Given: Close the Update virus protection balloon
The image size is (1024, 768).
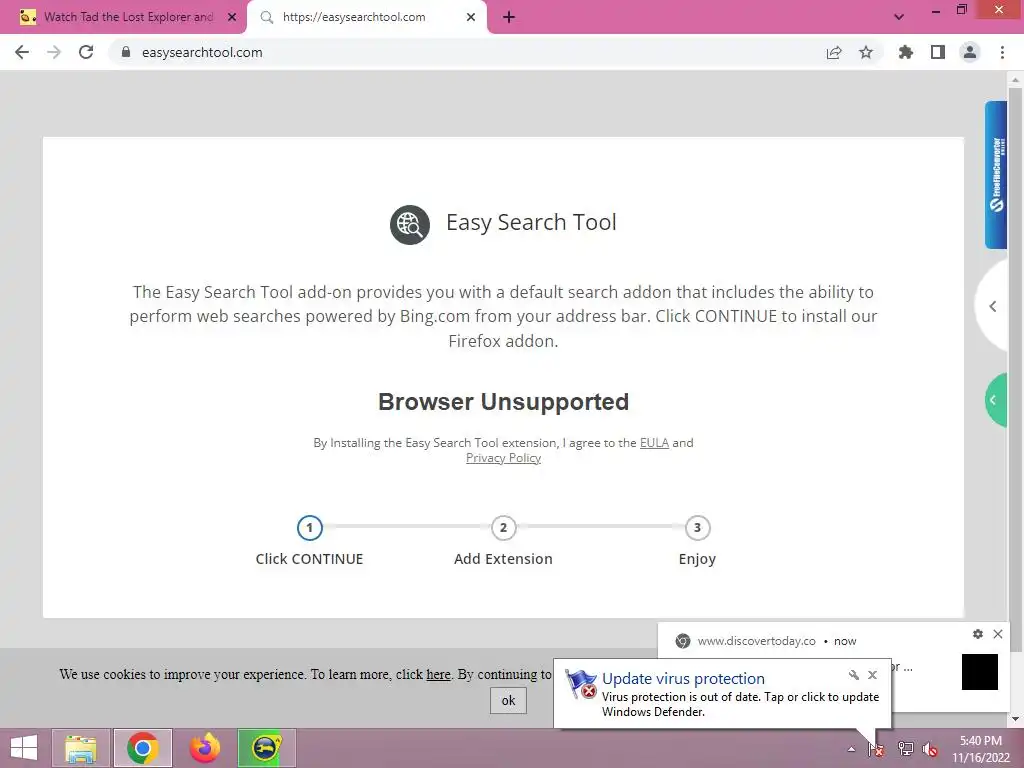Looking at the screenshot, I should pyautogui.click(x=872, y=675).
